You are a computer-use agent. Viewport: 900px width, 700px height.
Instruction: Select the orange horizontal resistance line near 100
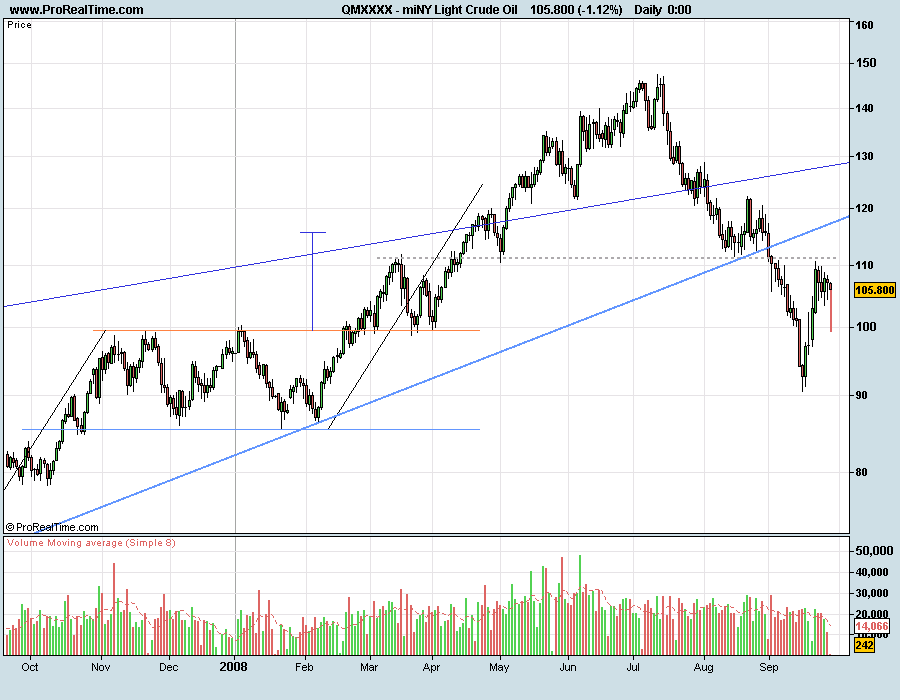286,330
